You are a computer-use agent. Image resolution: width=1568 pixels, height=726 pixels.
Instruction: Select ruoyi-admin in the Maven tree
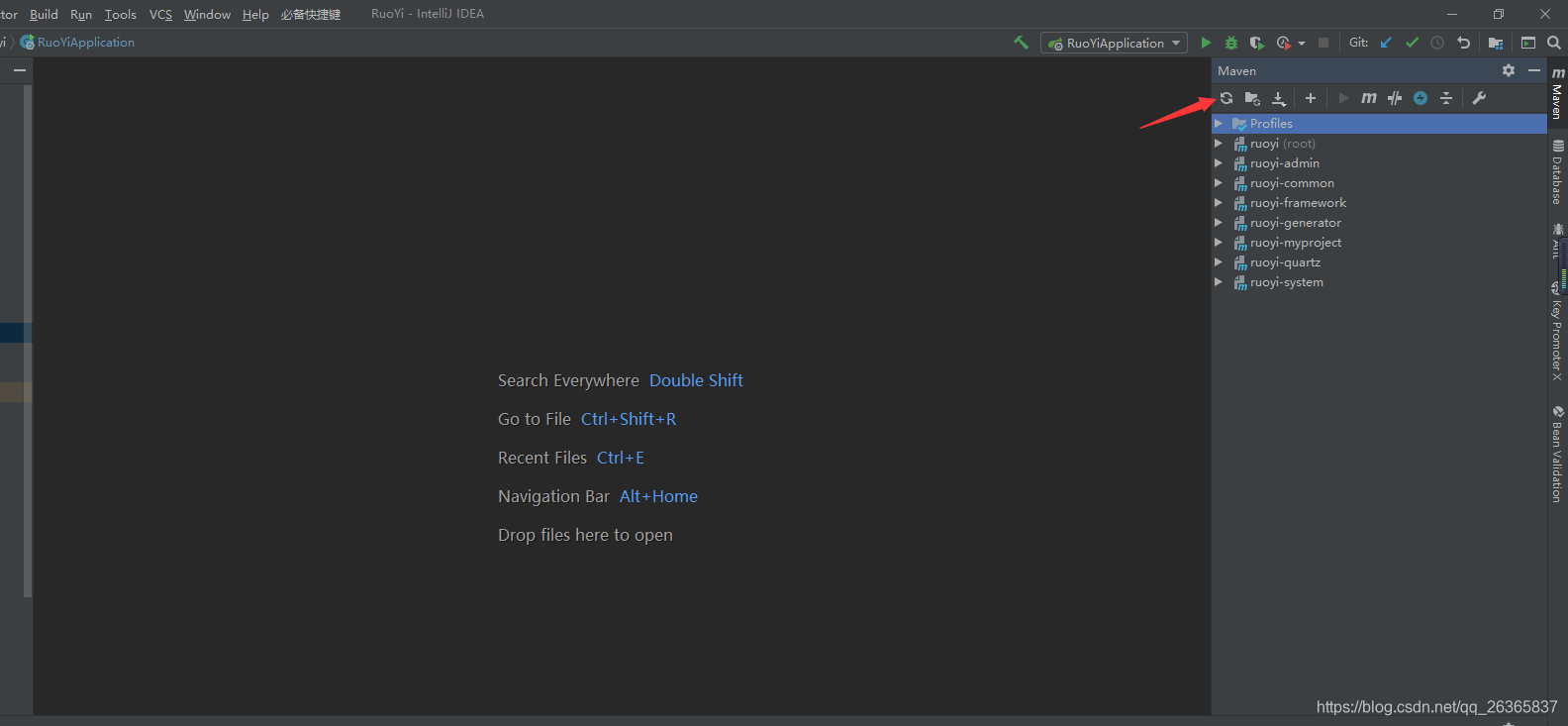(1285, 163)
